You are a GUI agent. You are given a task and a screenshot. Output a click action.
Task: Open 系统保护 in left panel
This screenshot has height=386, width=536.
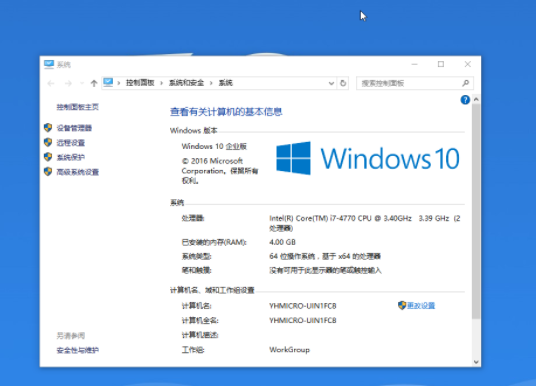pyautogui.click(x=70, y=157)
